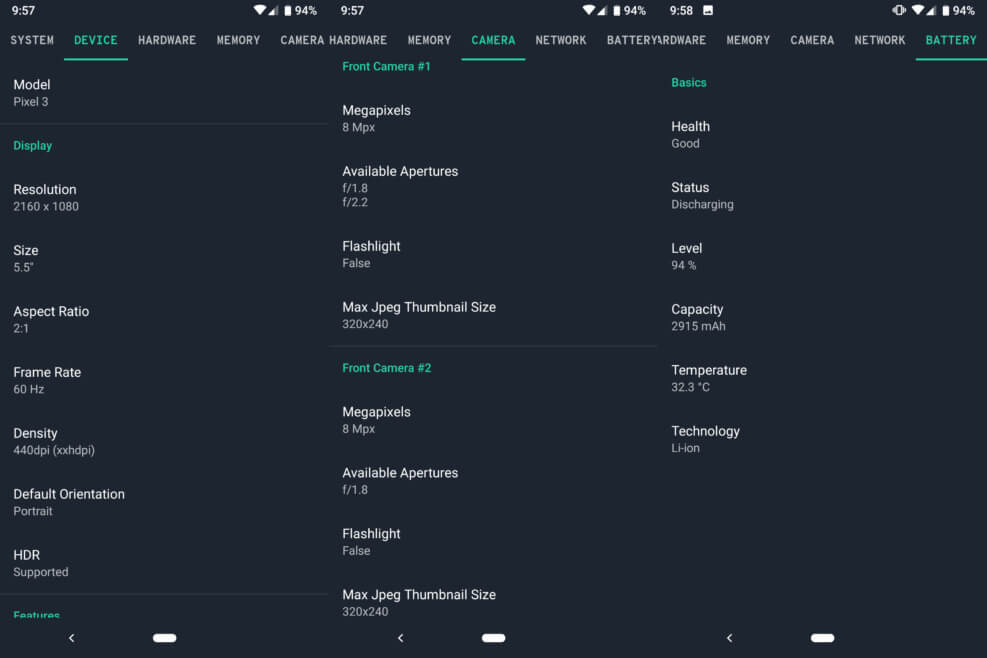The height and width of the screenshot is (658, 987).
Task: Select the green highlighted CAMERA tab
Action: pos(493,40)
